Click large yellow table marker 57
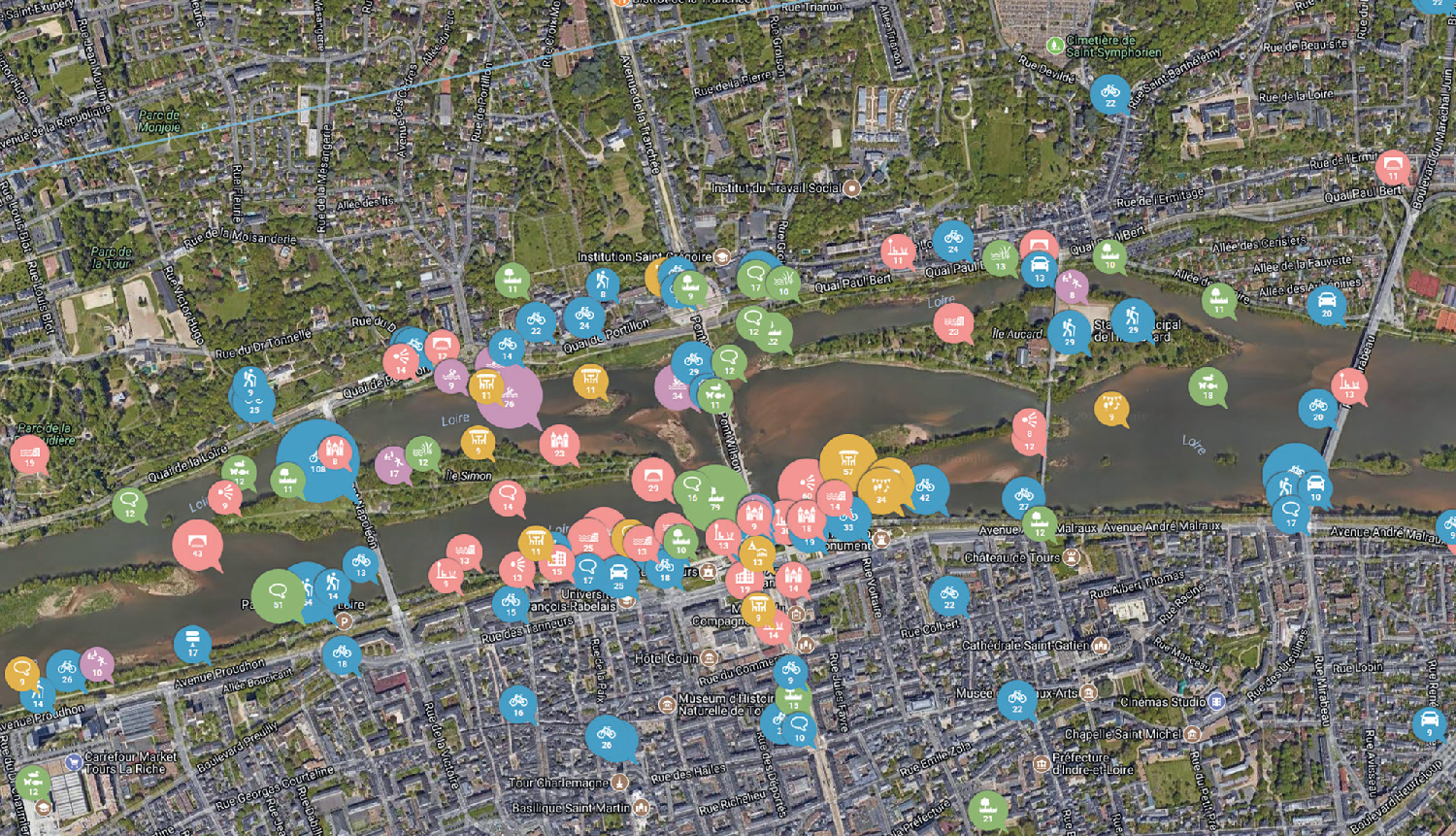 [x=848, y=463]
